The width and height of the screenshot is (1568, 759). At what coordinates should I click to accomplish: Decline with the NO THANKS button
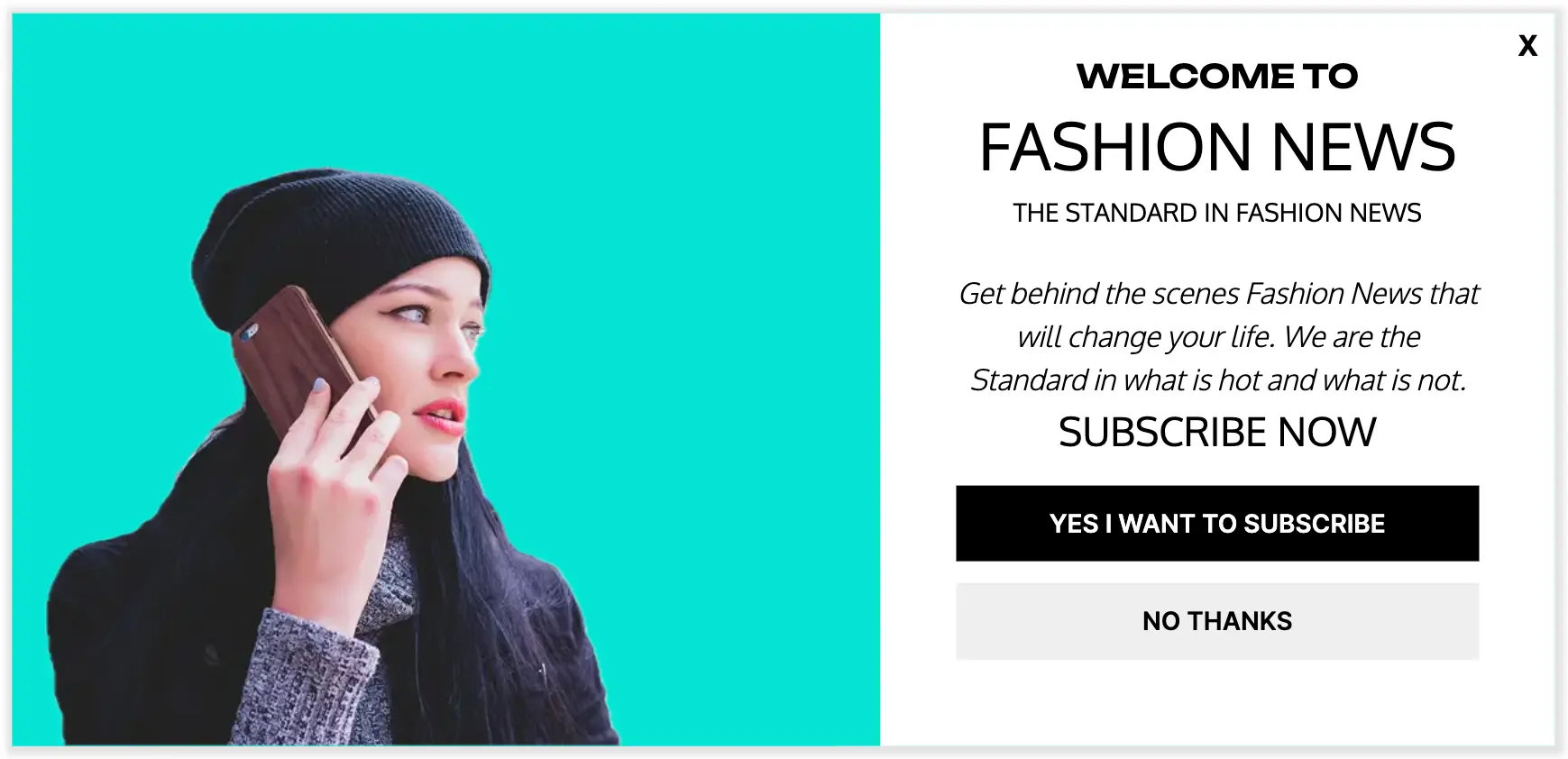(x=1216, y=621)
